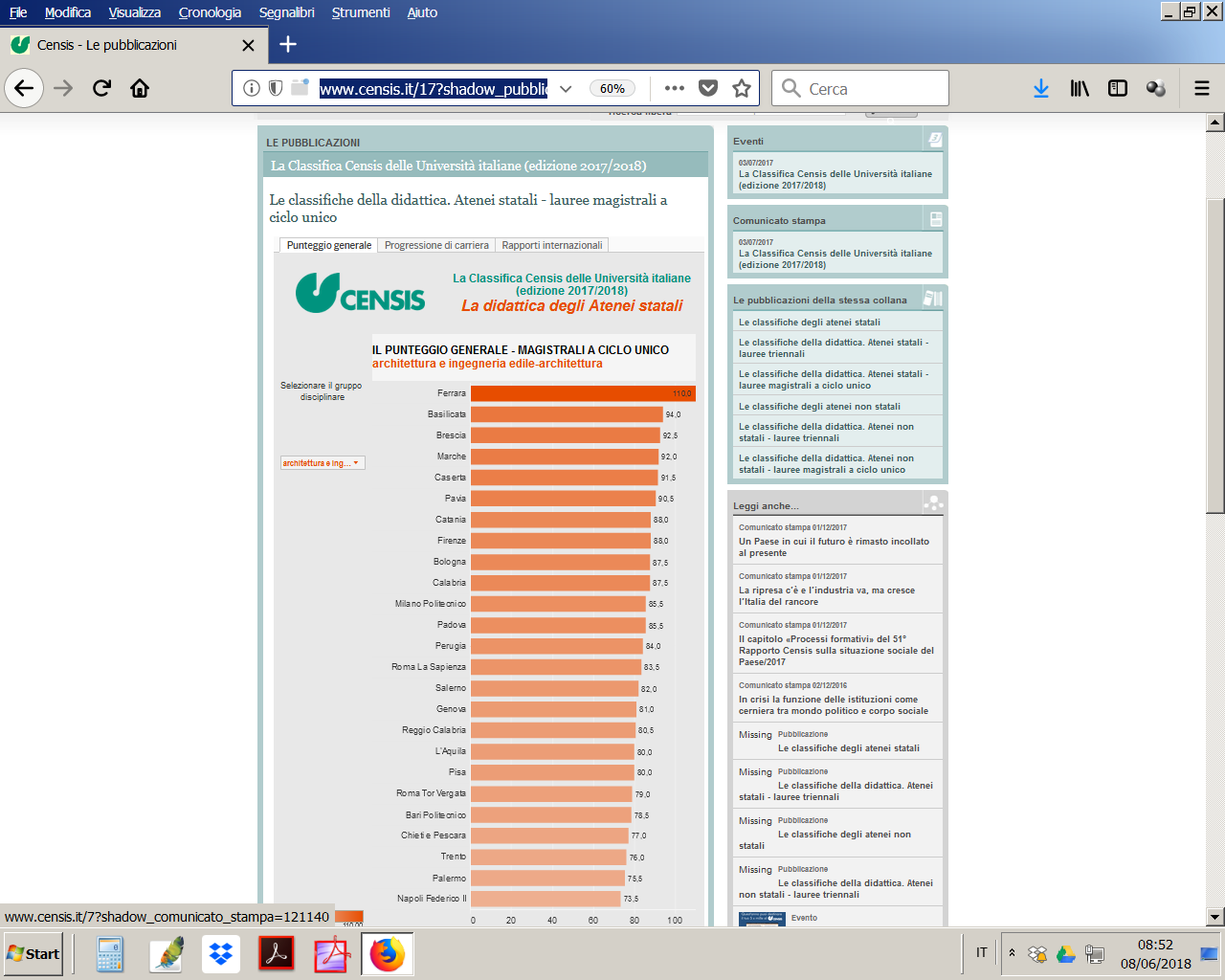Viewport: 1225px width, 980px height.
Task: Open the Start menu
Action: 33,953
